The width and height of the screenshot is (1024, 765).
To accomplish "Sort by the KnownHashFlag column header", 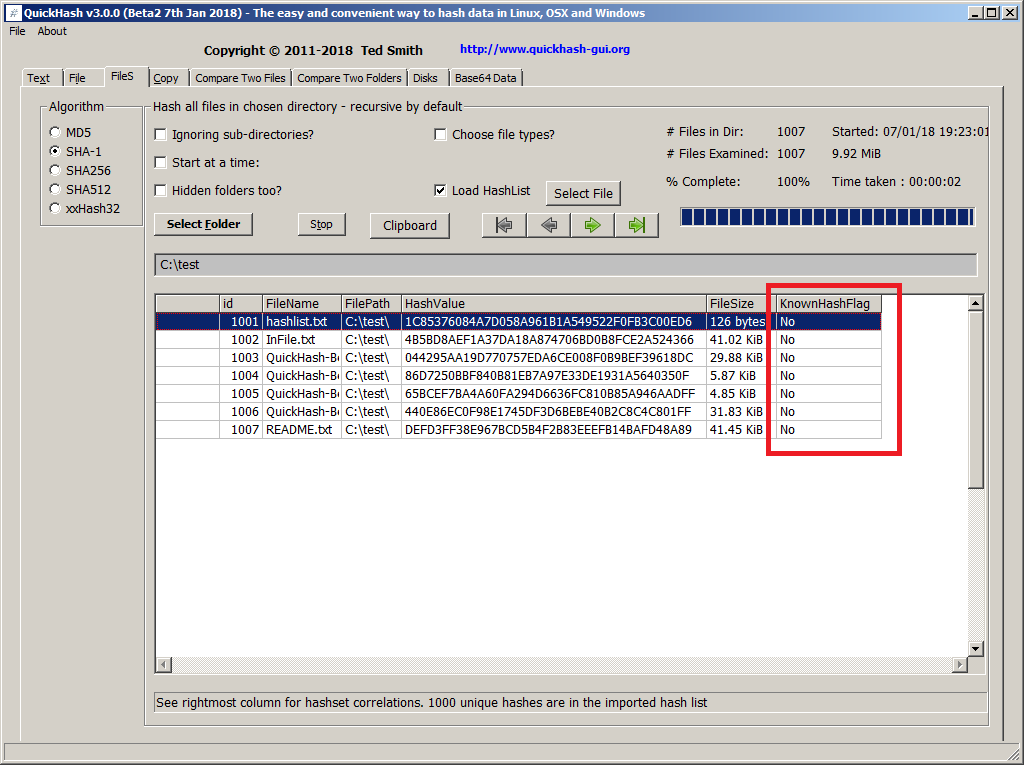I will (825, 303).
